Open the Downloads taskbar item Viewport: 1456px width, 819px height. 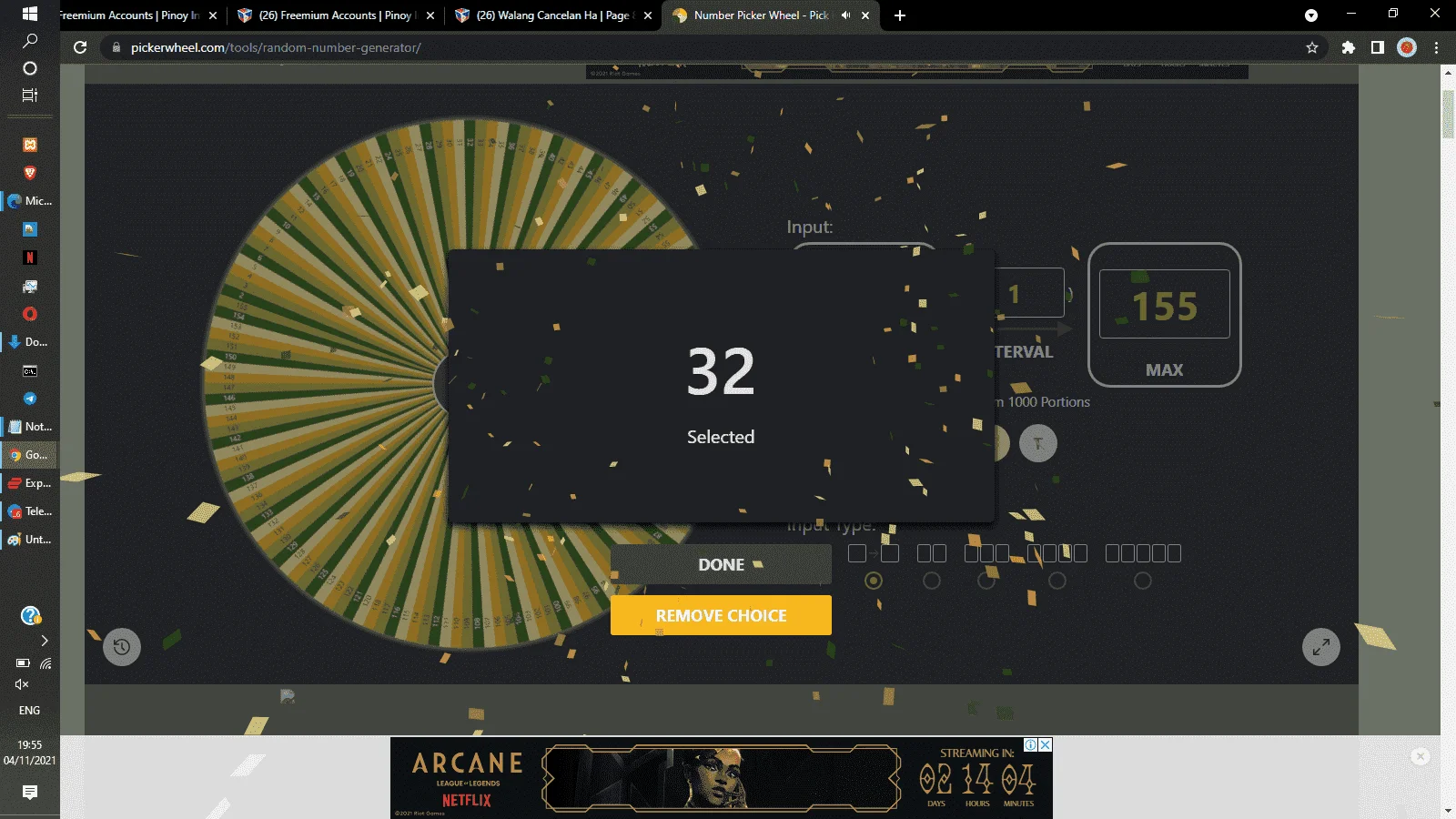[x=29, y=342]
